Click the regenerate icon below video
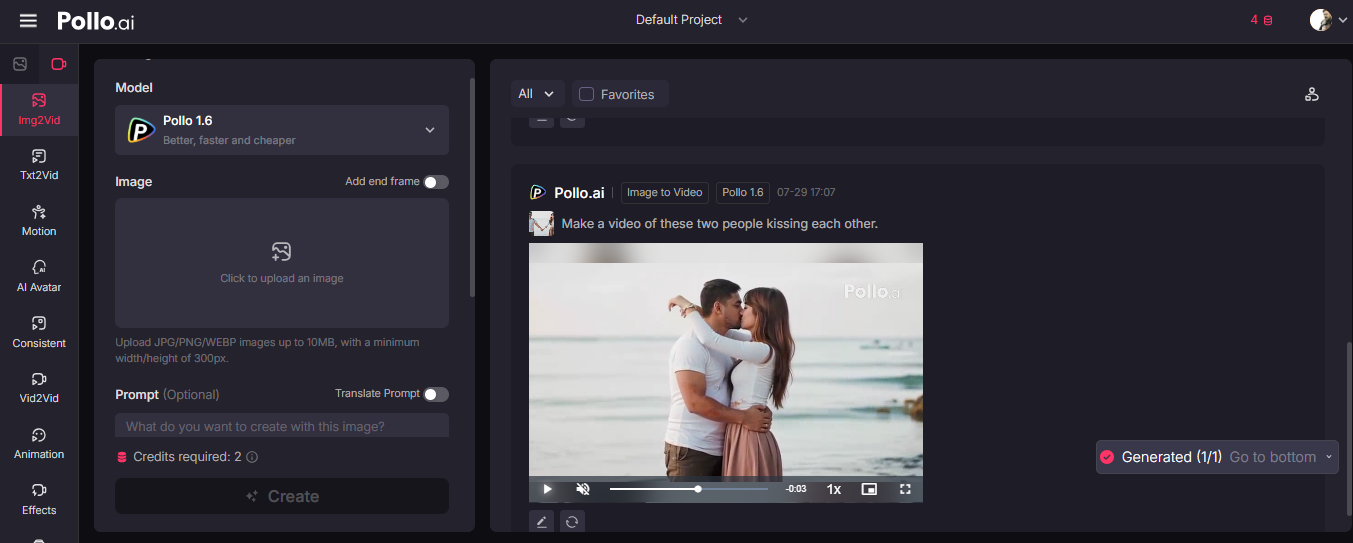Image resolution: width=1353 pixels, height=543 pixels. pyautogui.click(x=572, y=521)
